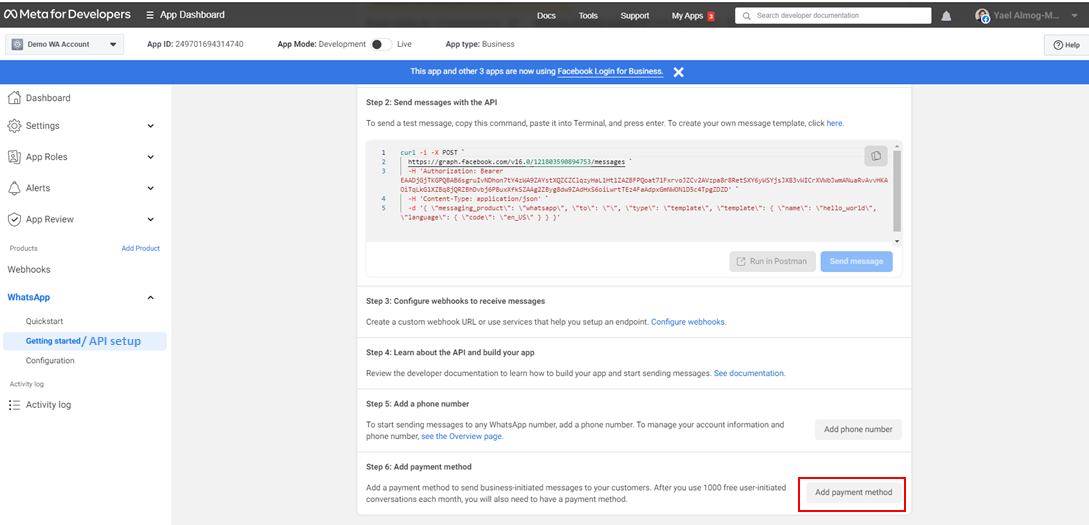1089x525 pixels.
Task: Open the Demo WA Account dropdown
Action: tap(64, 44)
